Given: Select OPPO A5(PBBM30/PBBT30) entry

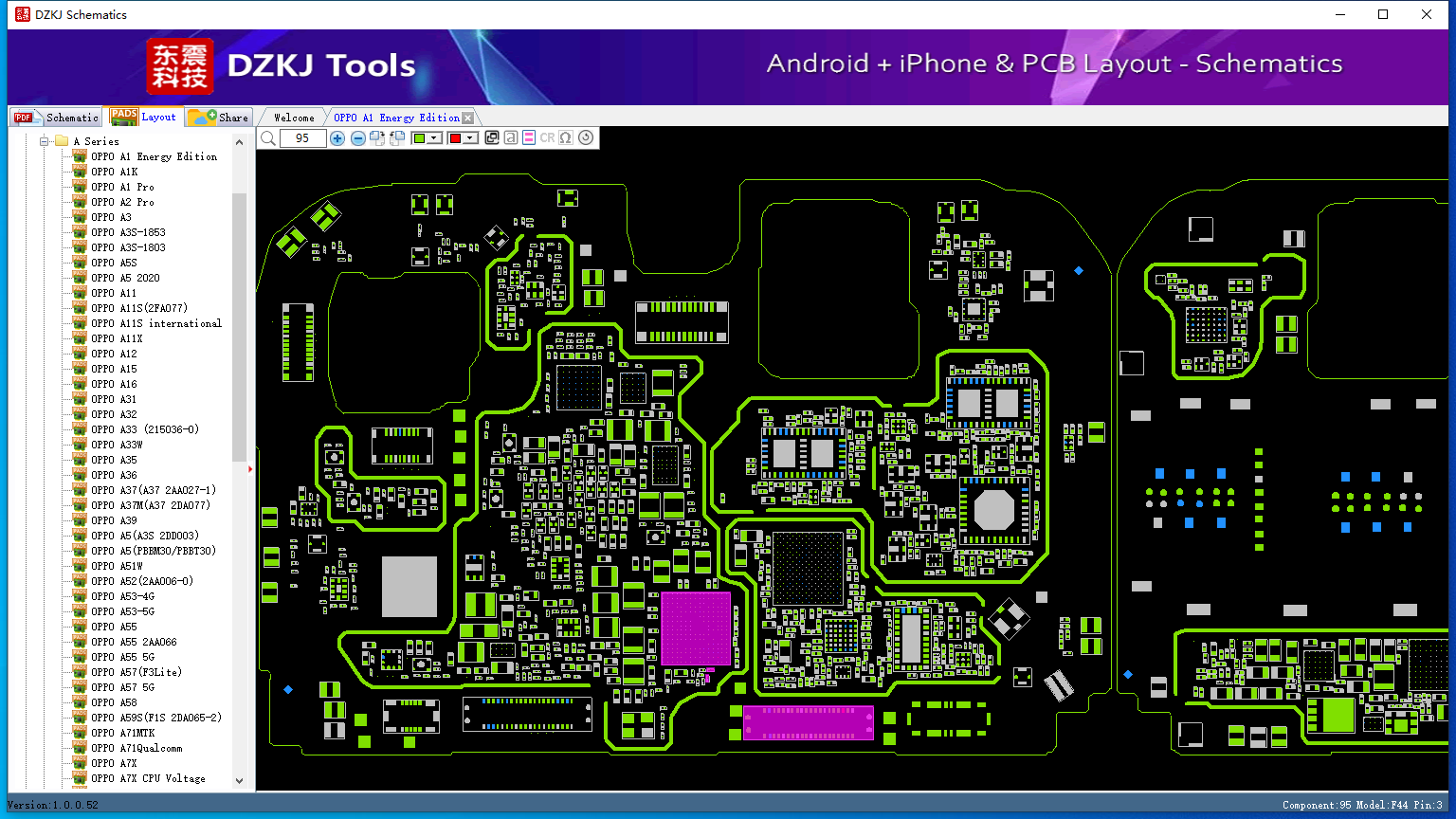Looking at the screenshot, I should (154, 551).
